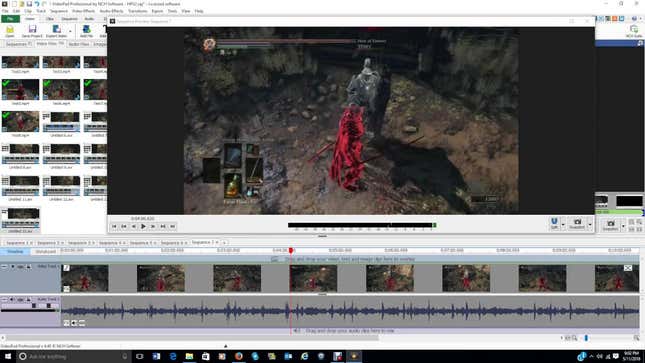Click the transition icon on the last video clip
Screen dimensions: 645x363
(x=628, y=268)
